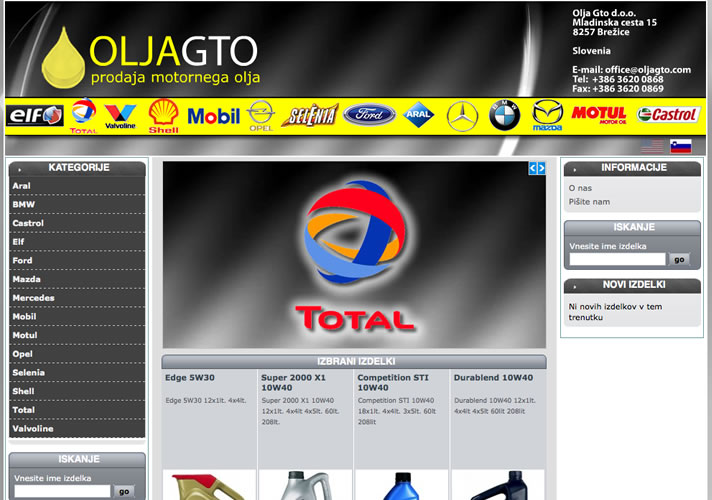This screenshot has width=712, height=500.
Task: Switch language with the Slovenian flag
Action: tap(681, 146)
